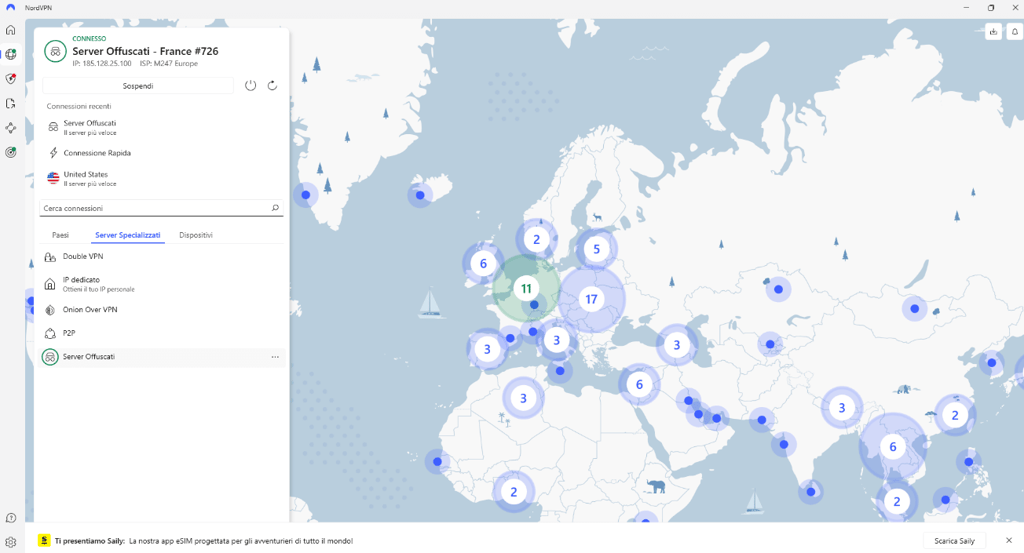Open the Home icon in the sidebar
Screen dimensions: 1024x553
coord(10,30)
